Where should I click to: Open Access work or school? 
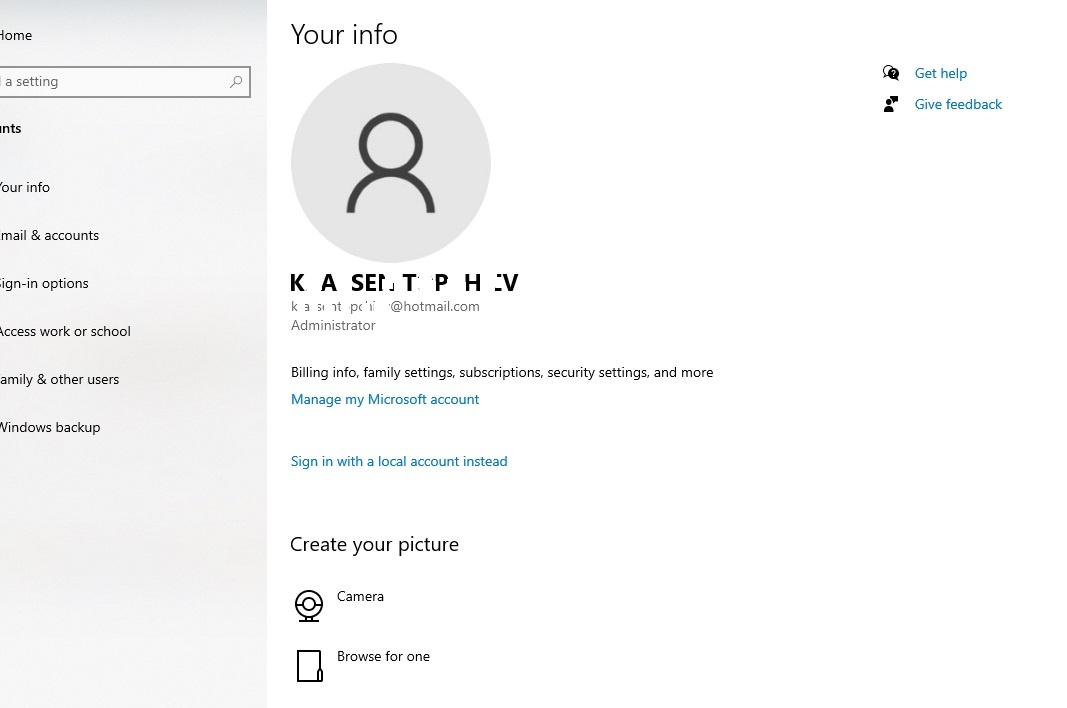click(x=65, y=331)
